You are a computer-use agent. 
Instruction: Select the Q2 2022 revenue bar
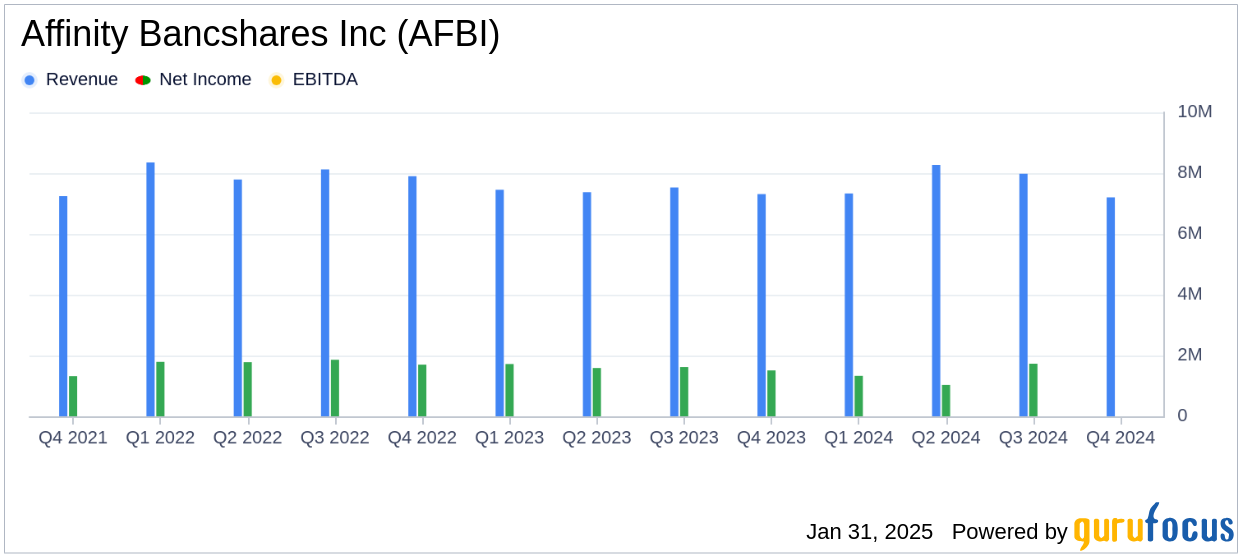[x=238, y=298]
